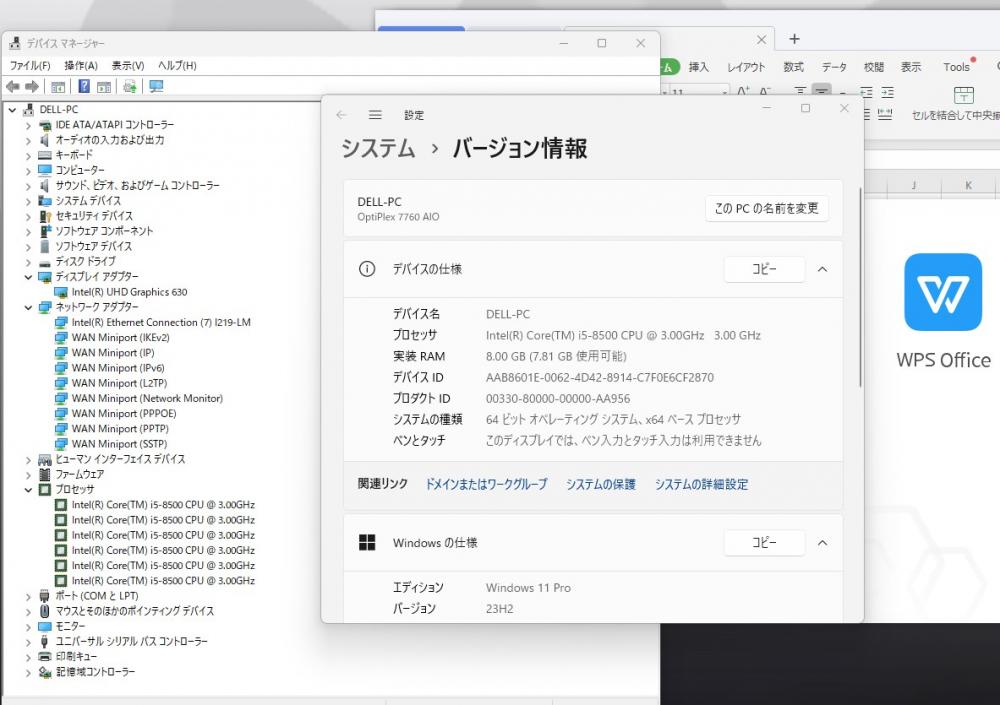
Task: Click the increase indent icon in WPS ribbon
Action: point(887,92)
